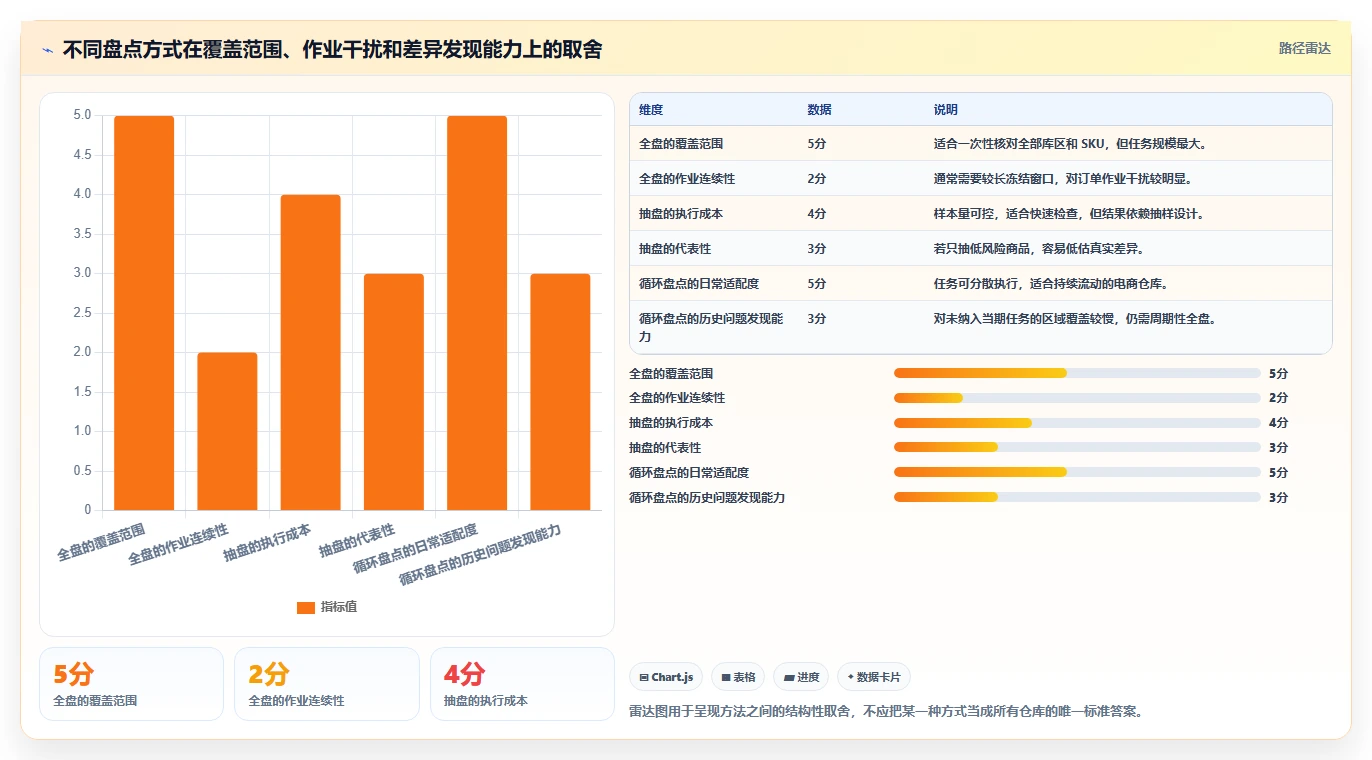
Task: Click the 4分 value in the table
Action: pyautogui.click(x=816, y=213)
